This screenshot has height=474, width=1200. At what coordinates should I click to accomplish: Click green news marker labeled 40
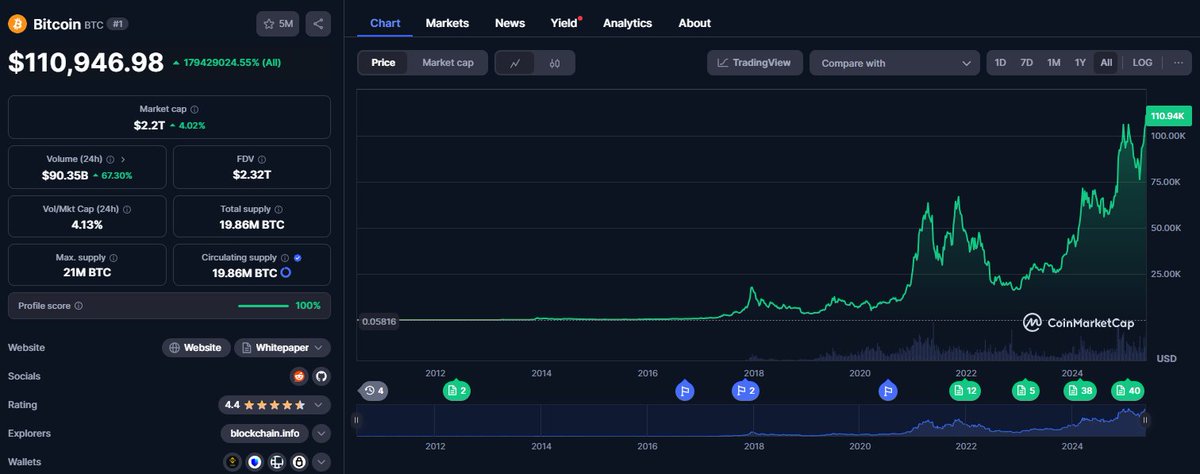1127,390
